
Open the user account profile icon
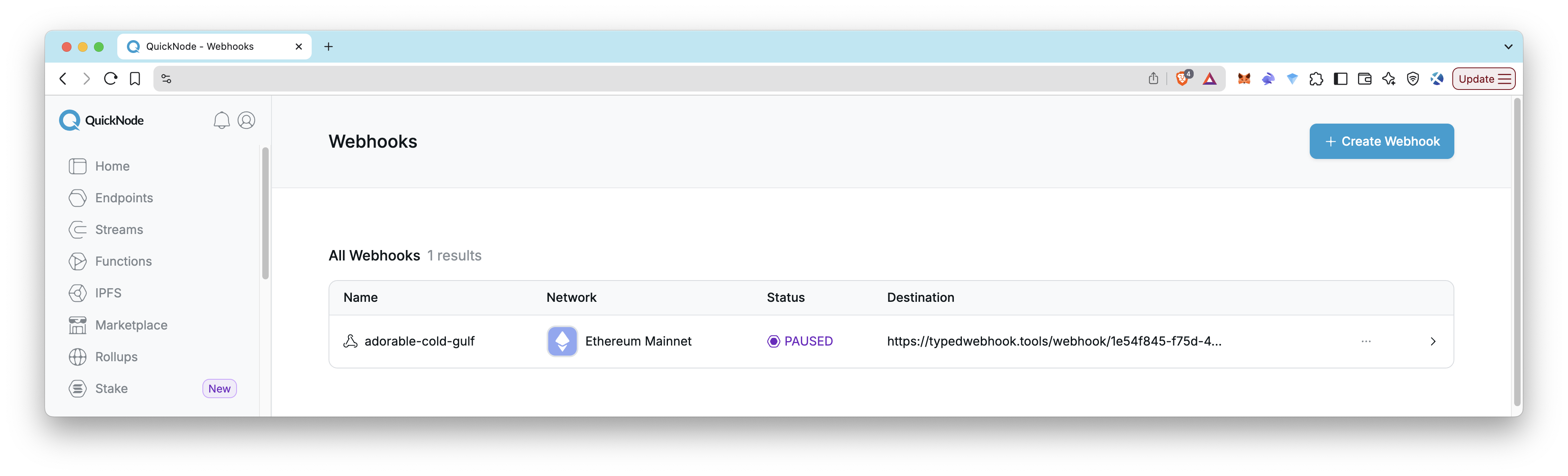[247, 120]
